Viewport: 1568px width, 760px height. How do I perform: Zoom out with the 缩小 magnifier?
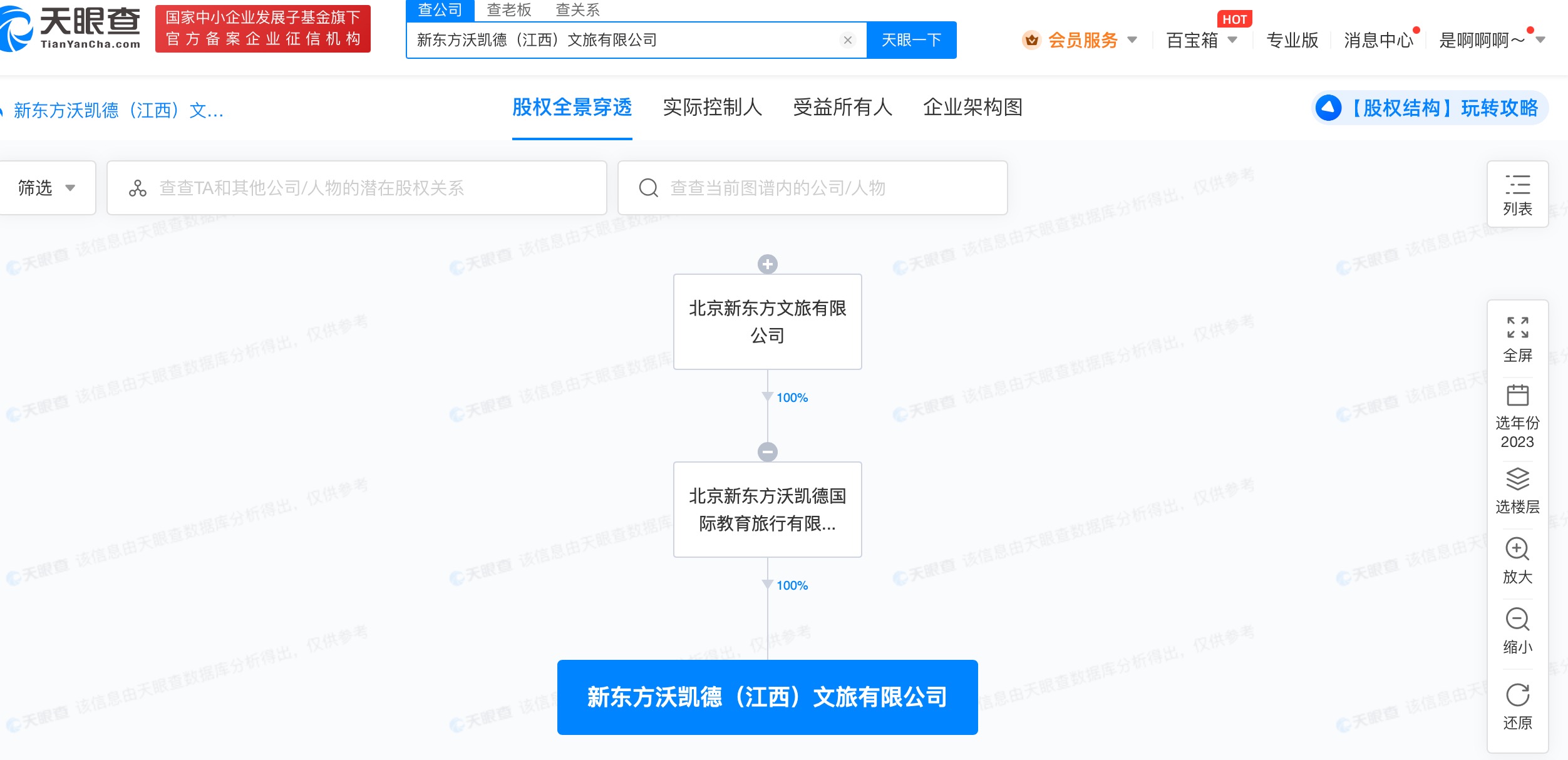(x=1517, y=620)
